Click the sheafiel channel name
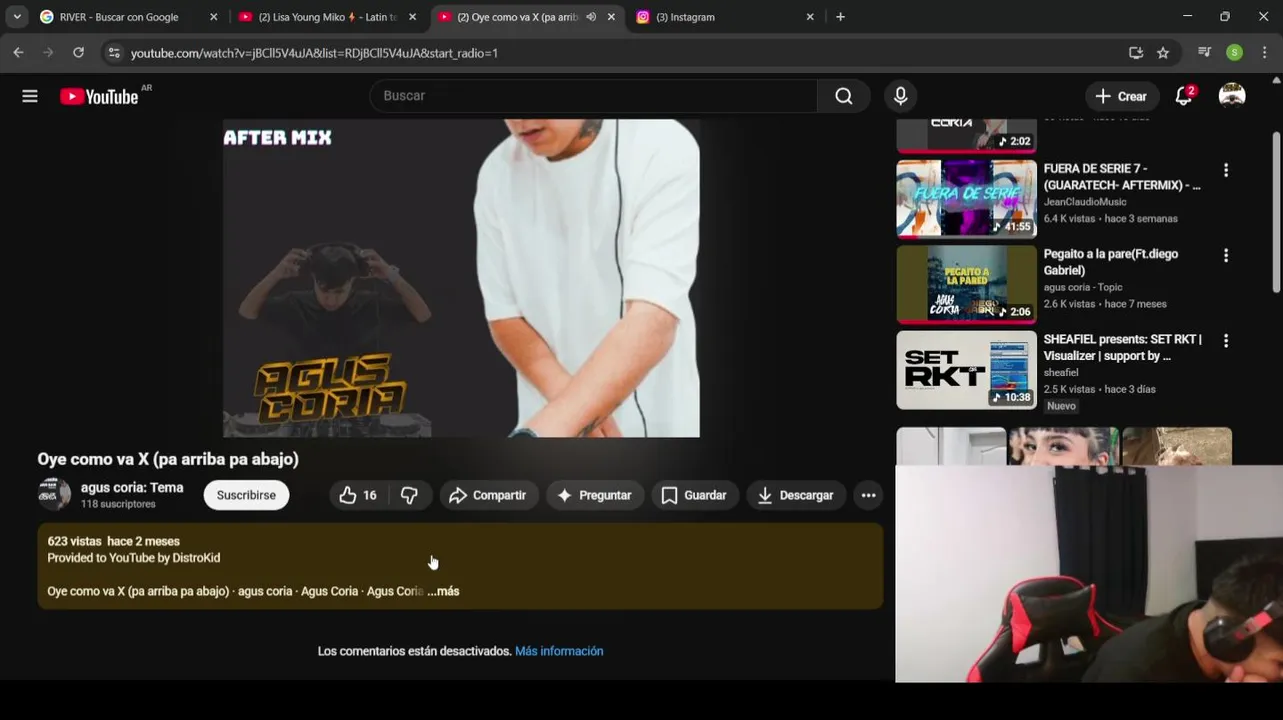Screen dimensions: 1283x720 (1061, 372)
